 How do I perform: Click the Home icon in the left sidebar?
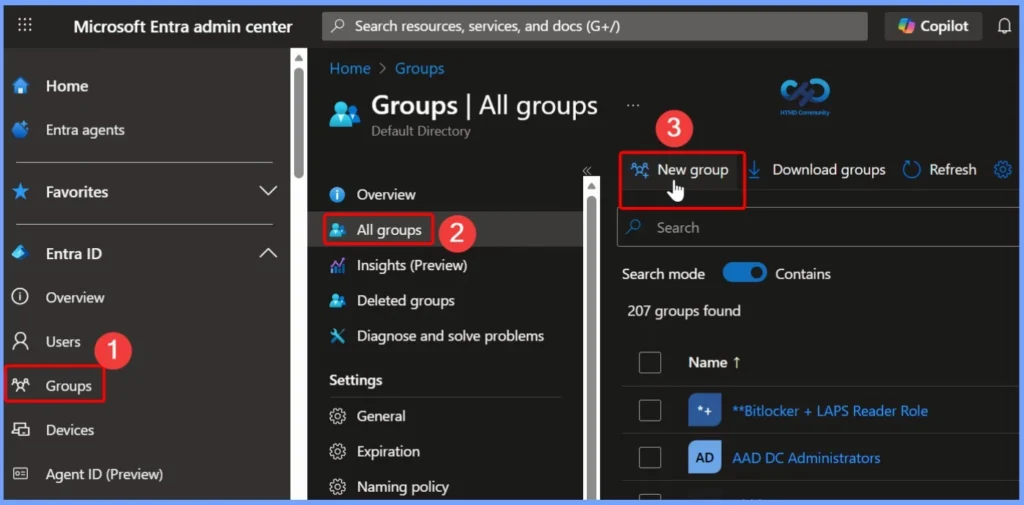(21, 86)
